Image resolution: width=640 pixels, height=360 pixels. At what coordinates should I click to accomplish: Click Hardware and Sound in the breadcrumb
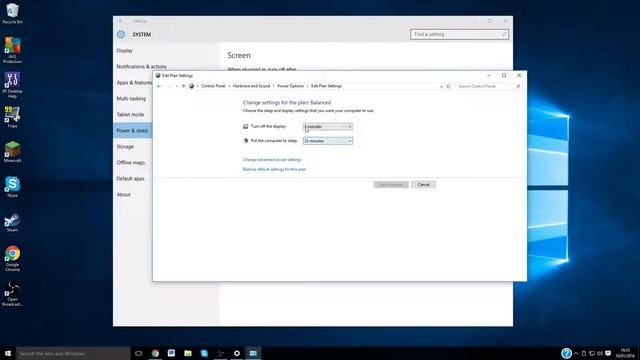(251, 86)
